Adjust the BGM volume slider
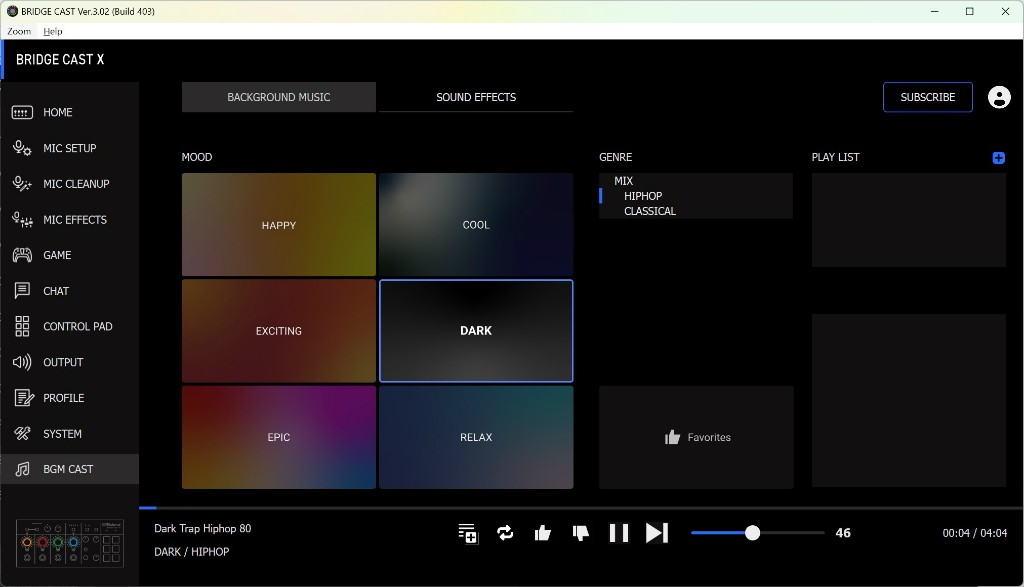The width and height of the screenshot is (1024, 587). (752, 533)
